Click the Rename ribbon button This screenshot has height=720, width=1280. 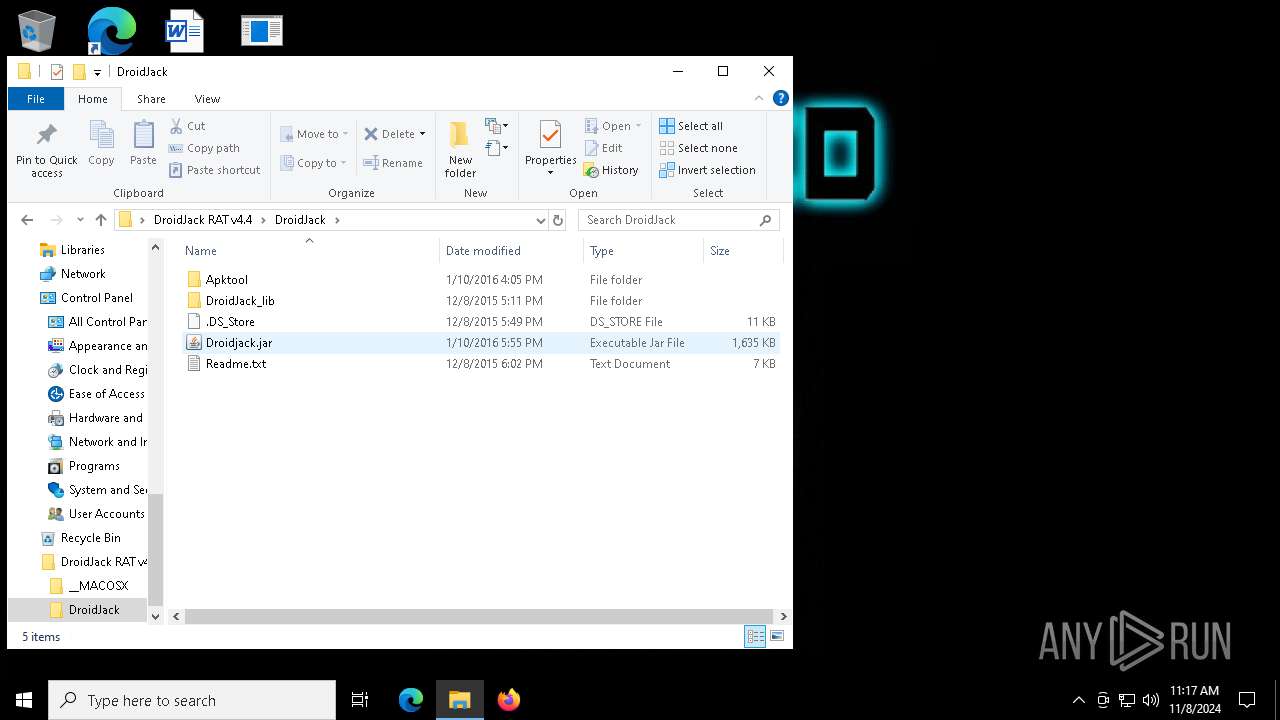(393, 163)
